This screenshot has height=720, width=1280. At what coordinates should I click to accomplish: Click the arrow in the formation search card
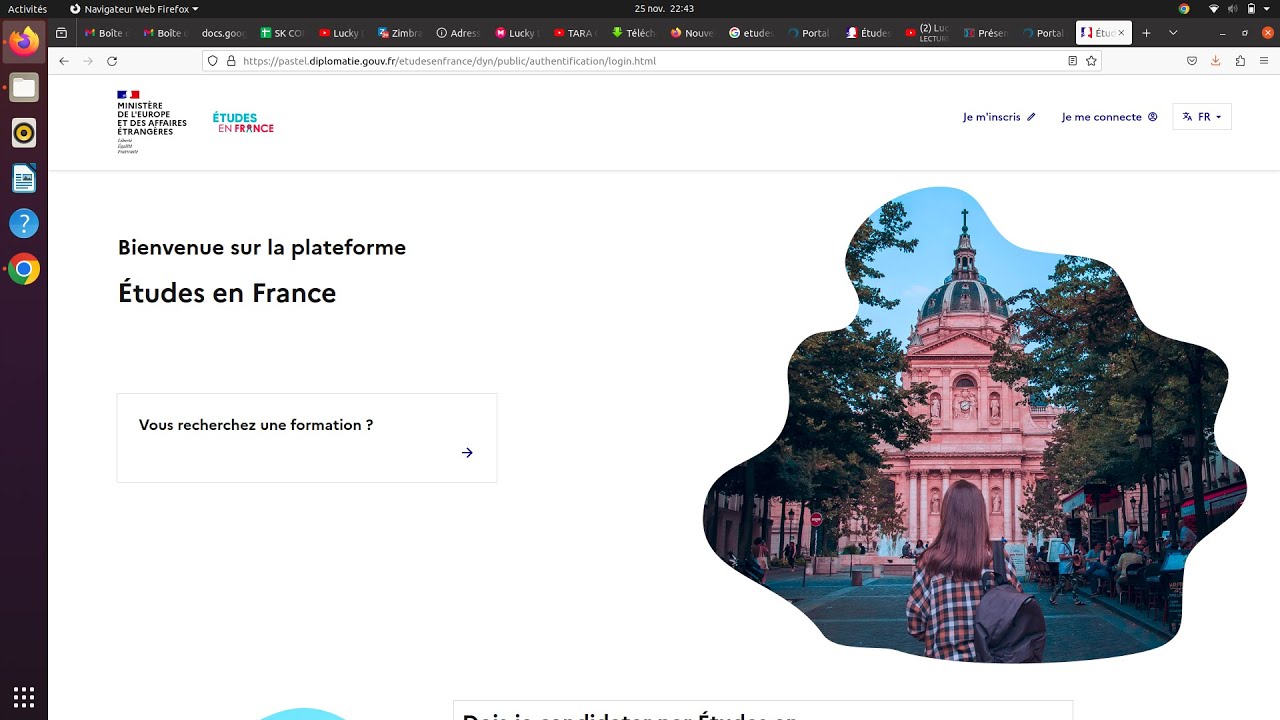(x=467, y=453)
